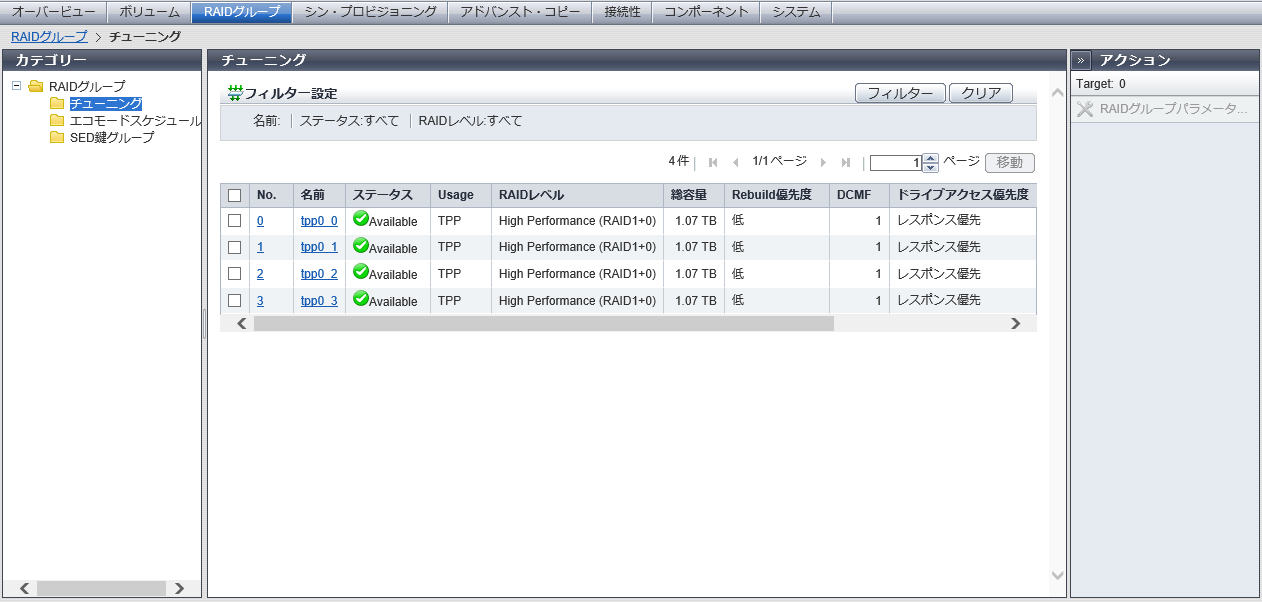1262x602 pixels.
Task: Collapse the RAIDグループ tree node
Action: (17, 86)
